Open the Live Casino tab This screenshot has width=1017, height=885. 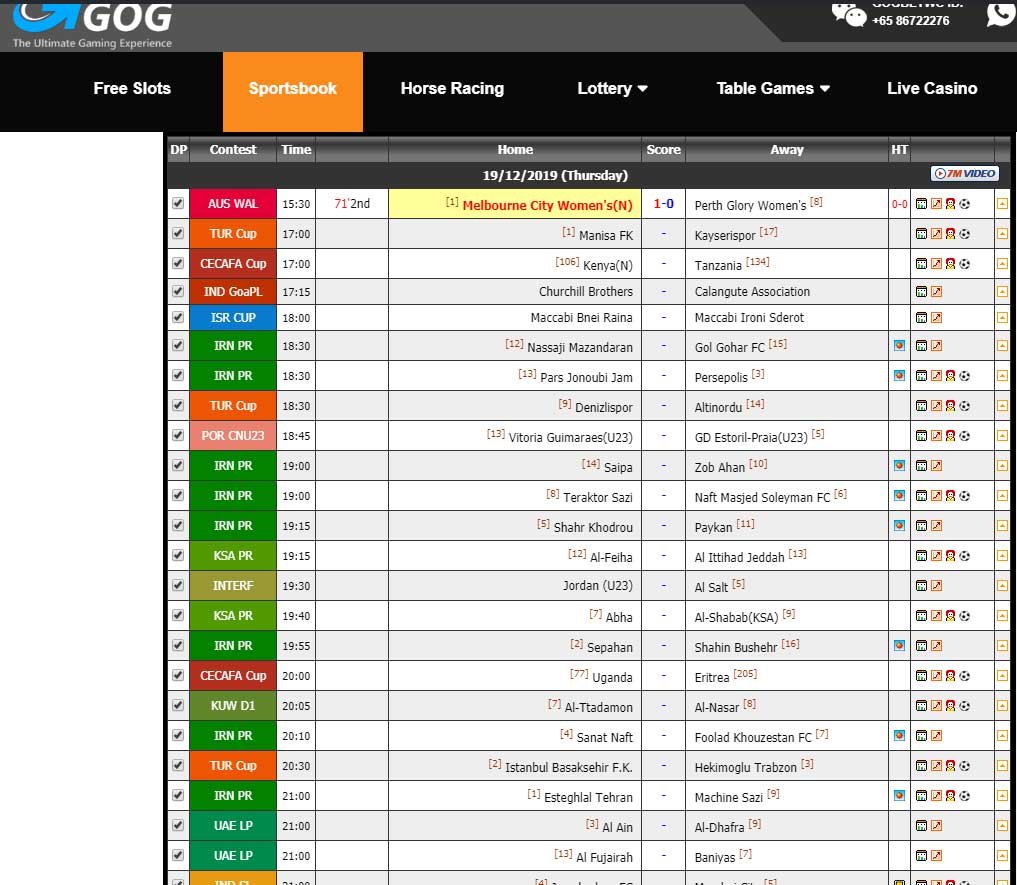[x=932, y=88]
